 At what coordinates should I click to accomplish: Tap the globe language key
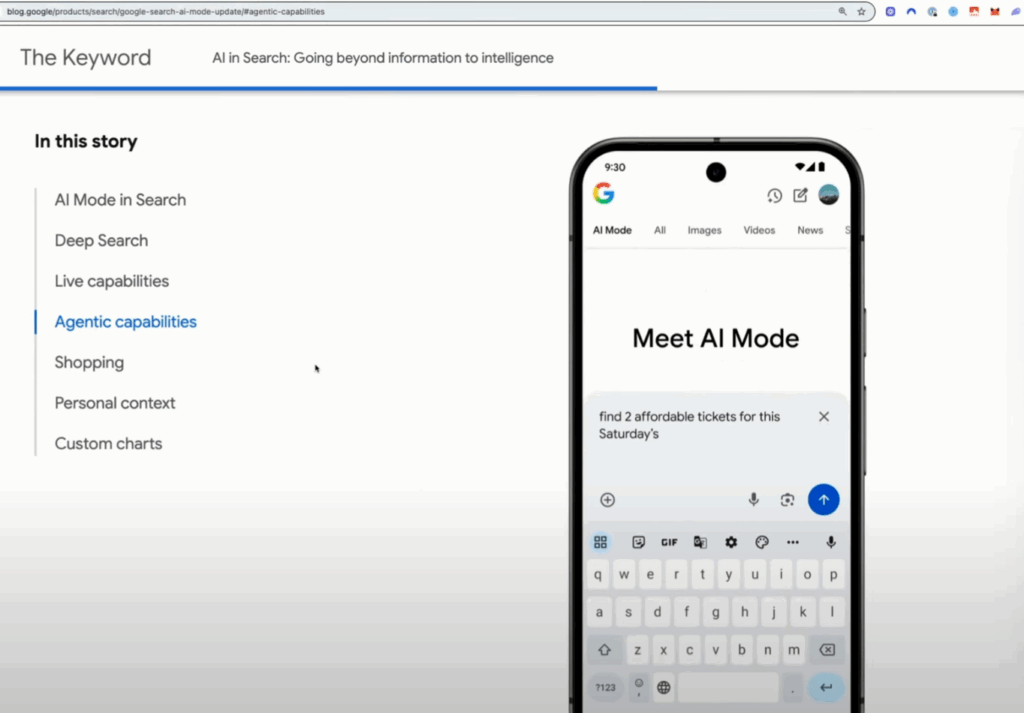pos(664,688)
